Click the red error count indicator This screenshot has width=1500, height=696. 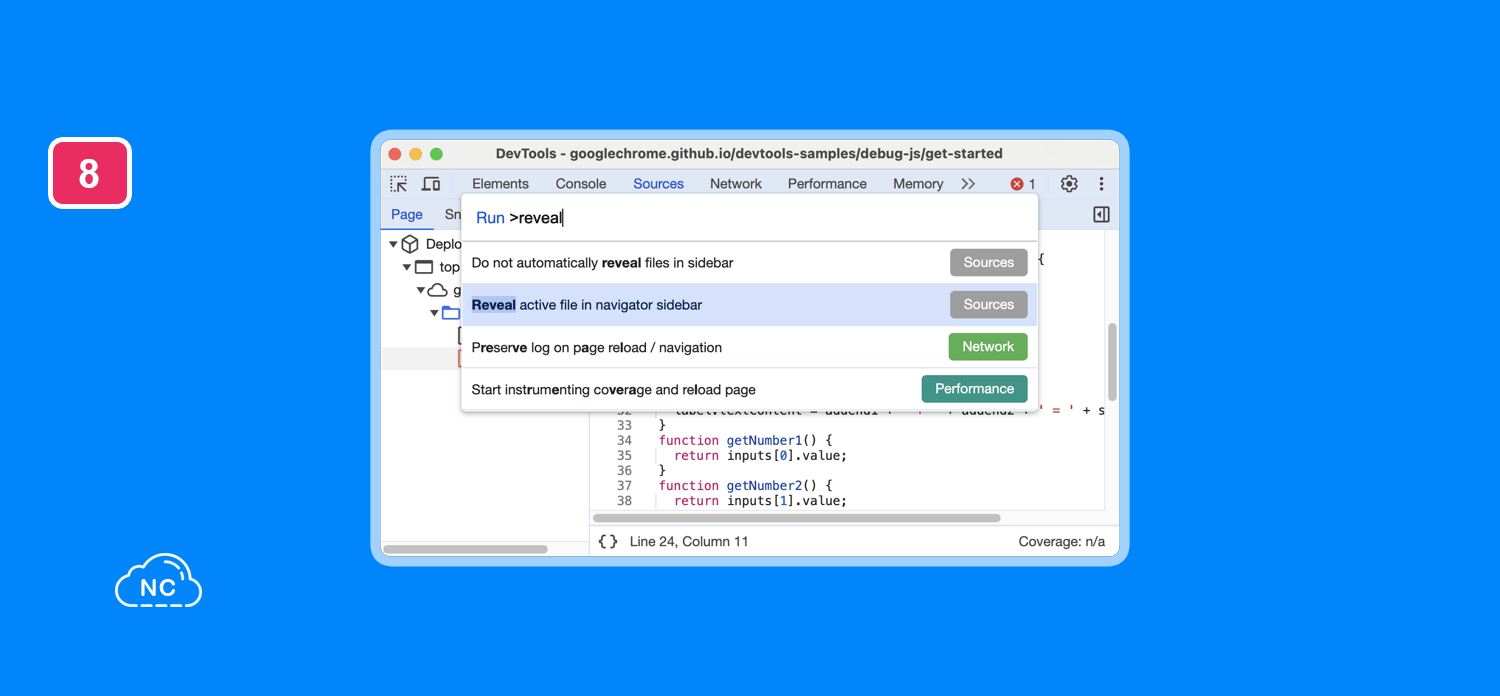coord(1023,184)
